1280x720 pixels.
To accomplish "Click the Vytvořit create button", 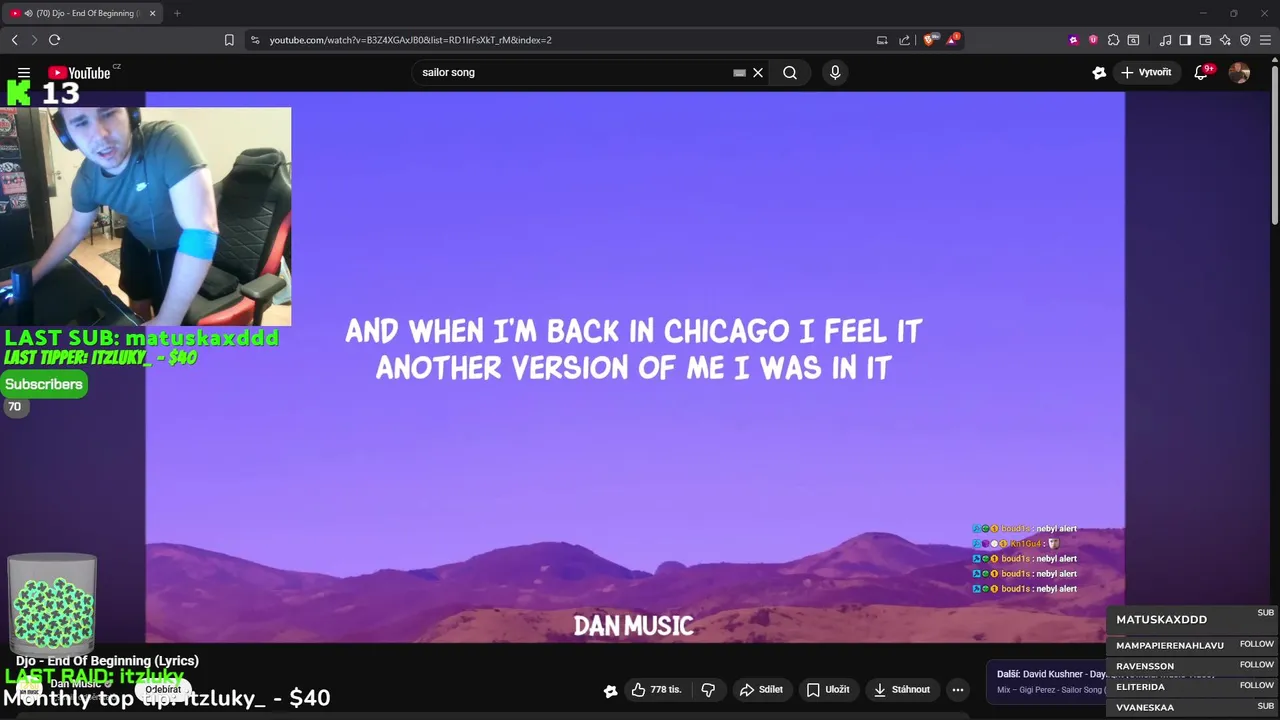I will (x=1147, y=72).
